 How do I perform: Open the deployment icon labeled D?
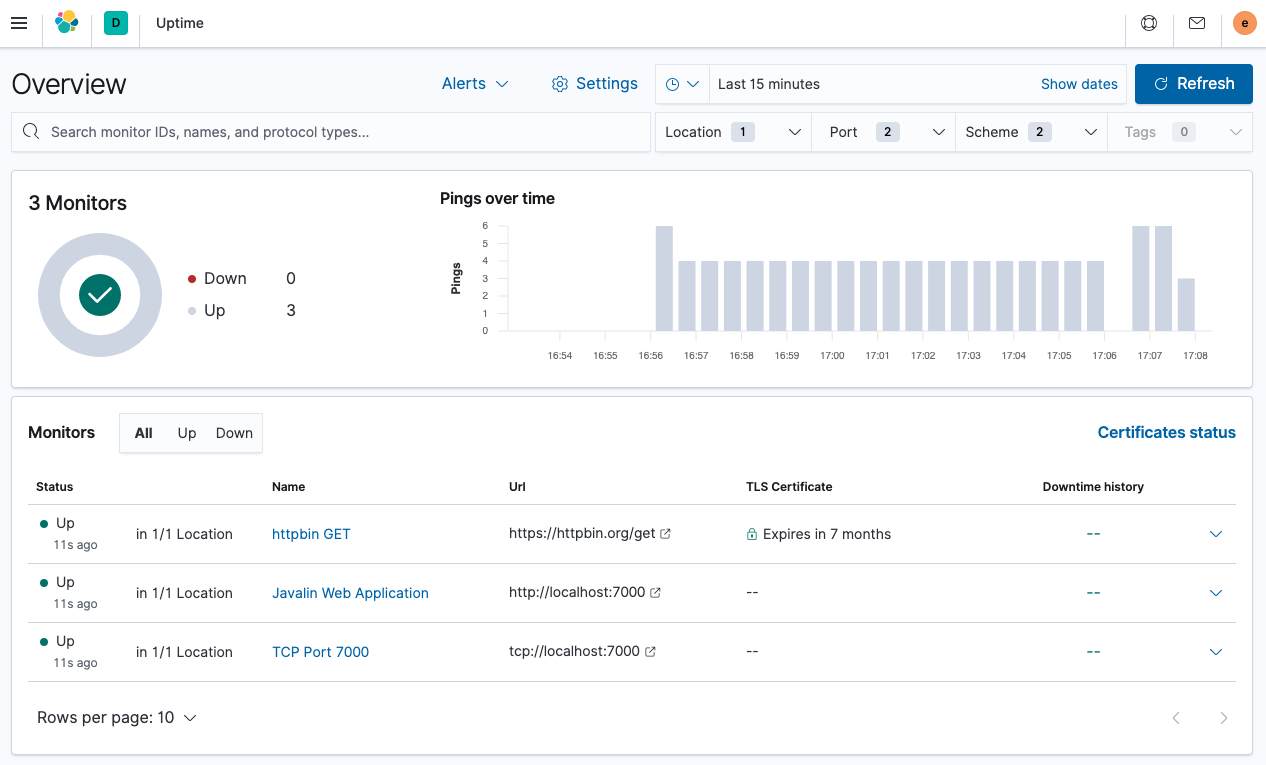click(x=114, y=23)
